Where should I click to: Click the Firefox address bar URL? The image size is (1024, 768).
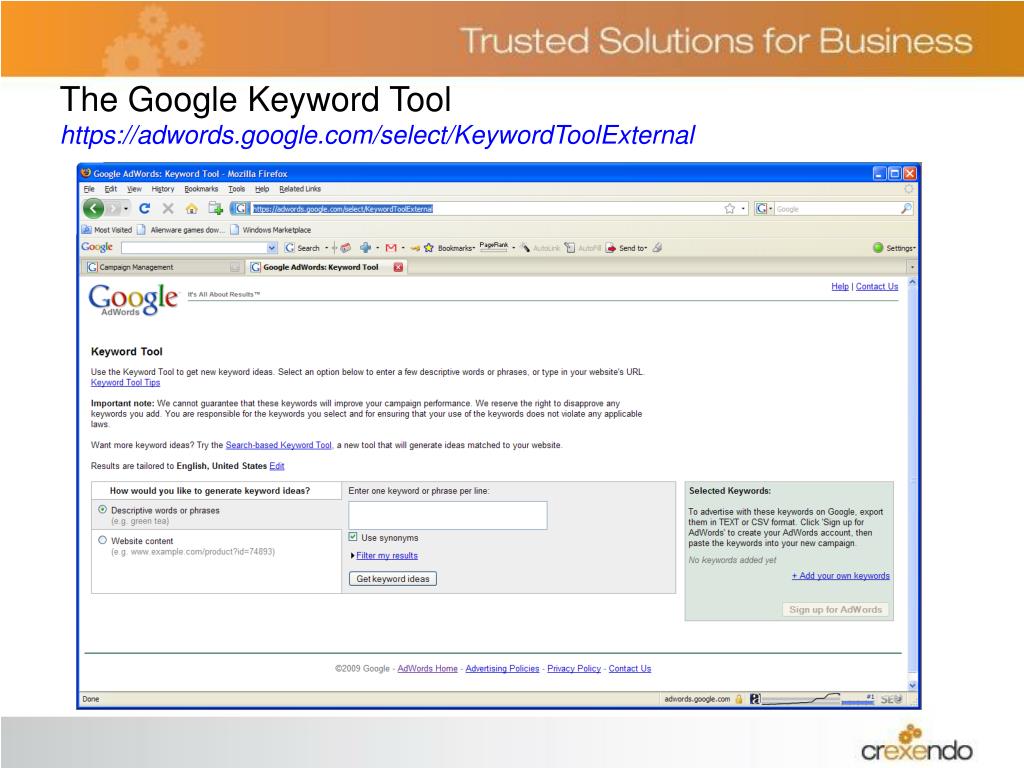tap(343, 209)
